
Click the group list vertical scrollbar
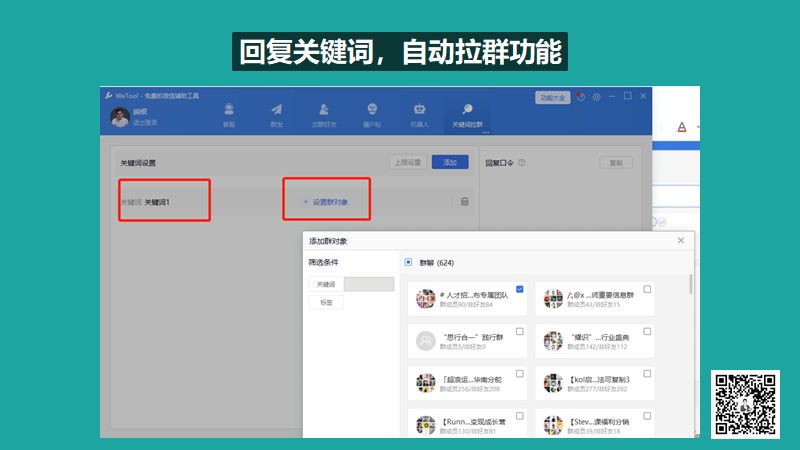pos(690,287)
